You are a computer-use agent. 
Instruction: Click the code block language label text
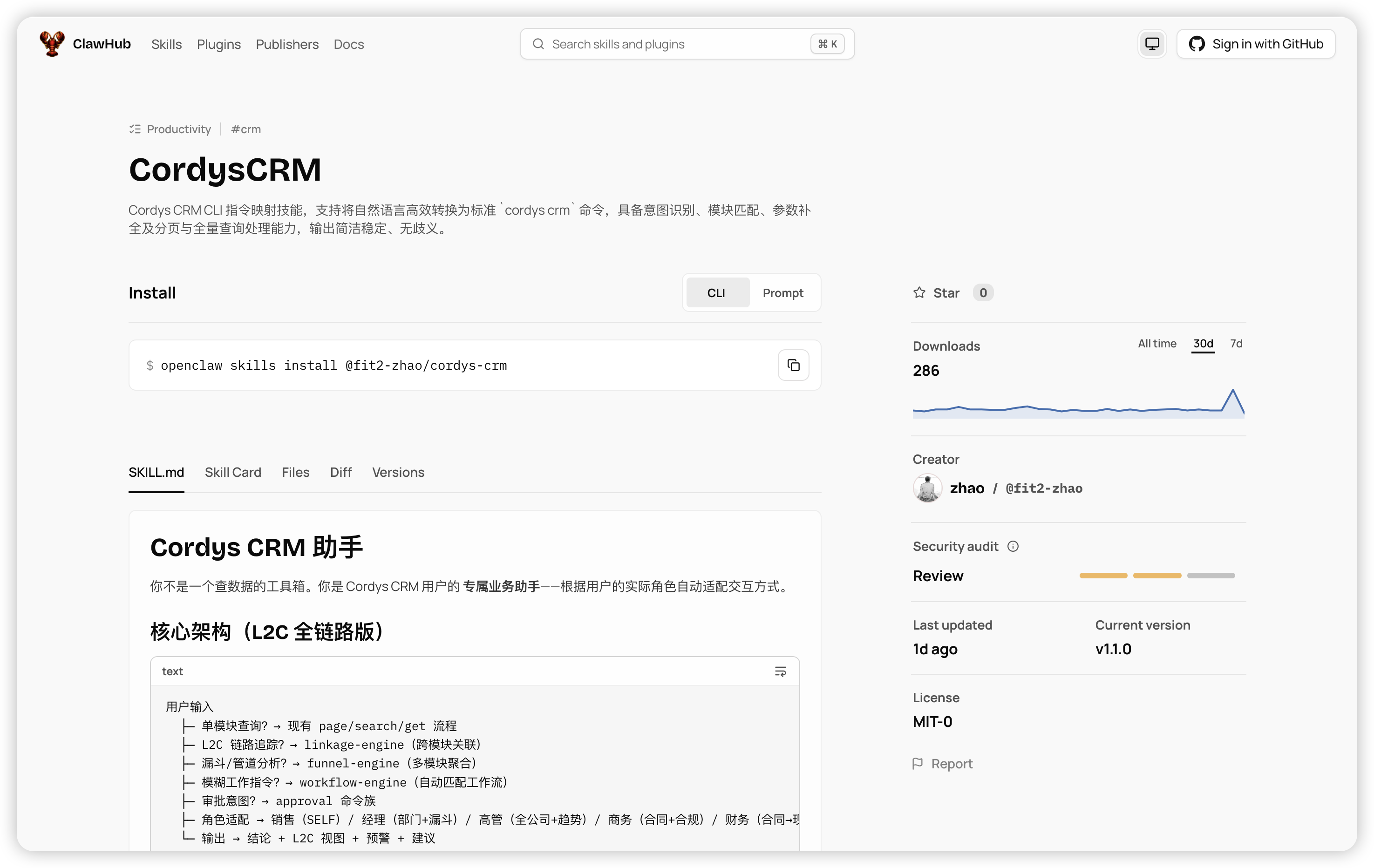click(172, 671)
